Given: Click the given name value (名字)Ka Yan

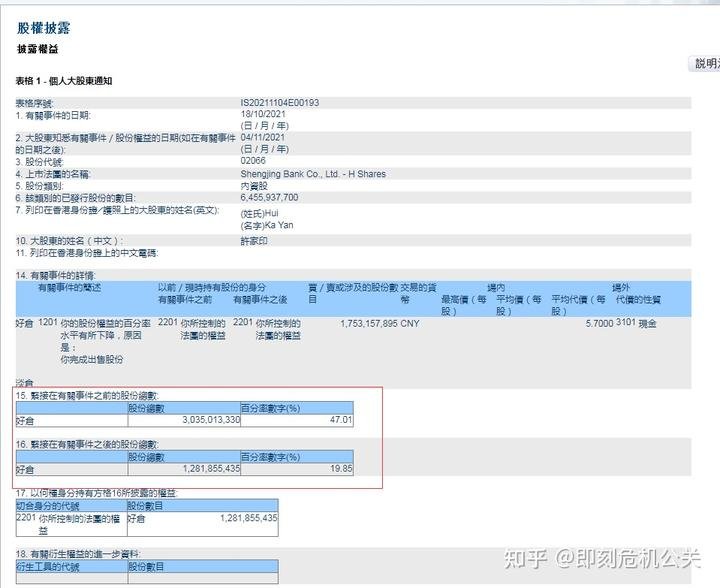Looking at the screenshot, I should pos(267,225).
